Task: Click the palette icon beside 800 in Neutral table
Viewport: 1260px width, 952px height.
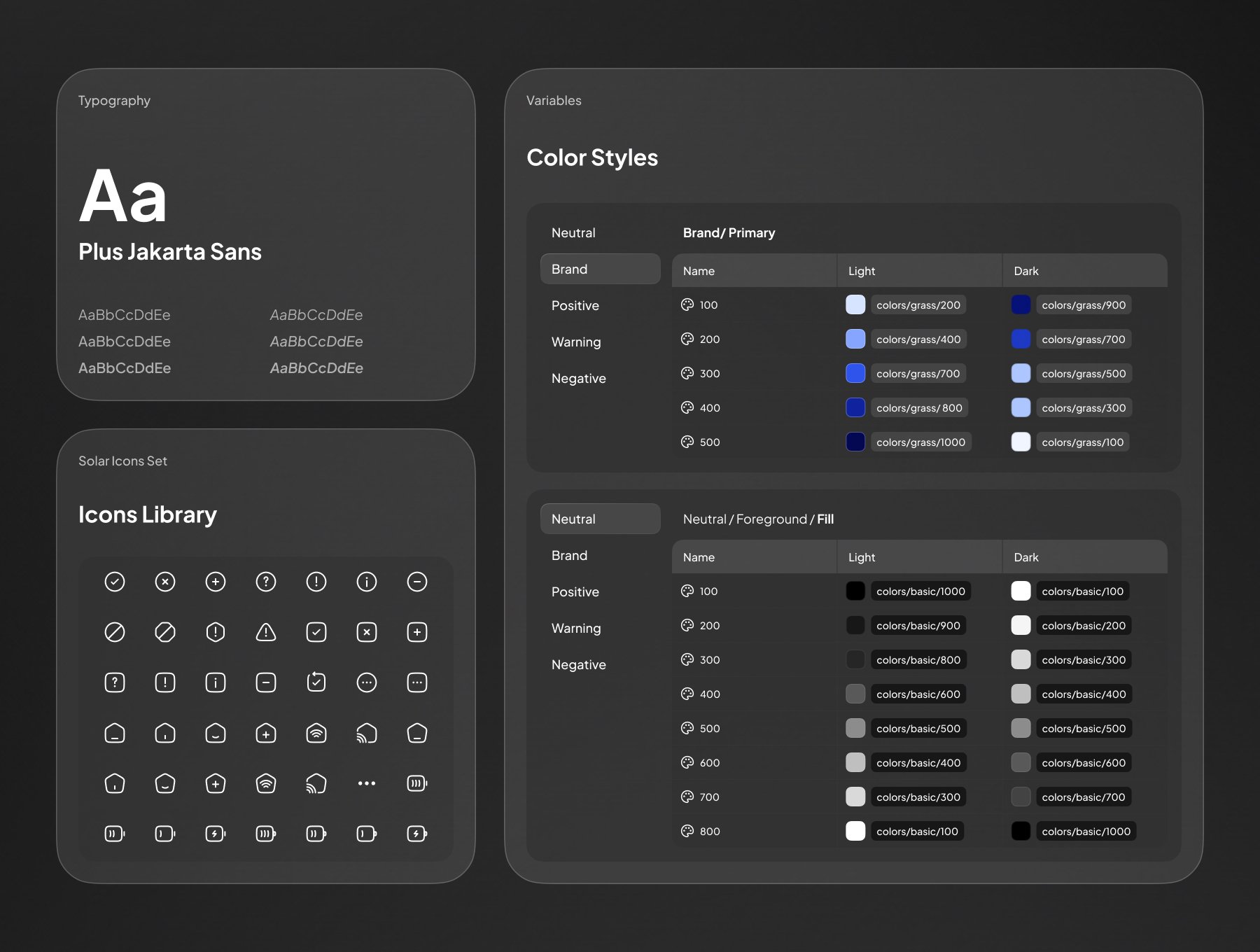Action: pyautogui.click(x=687, y=831)
